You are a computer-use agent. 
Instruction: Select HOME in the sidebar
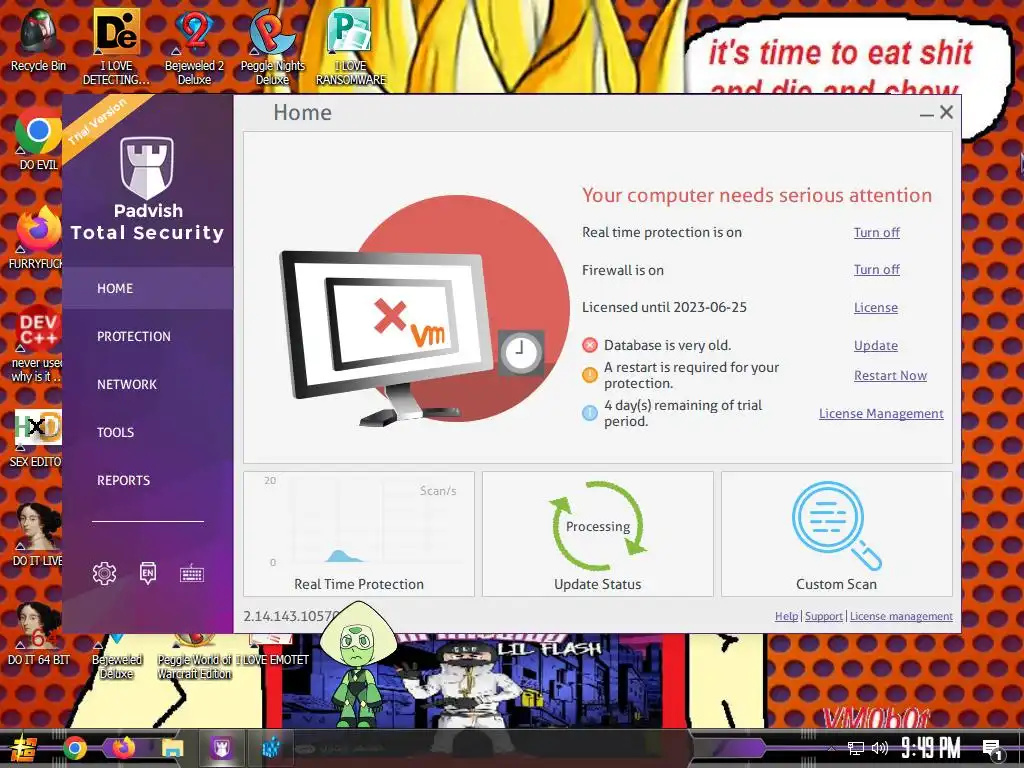[148, 288]
